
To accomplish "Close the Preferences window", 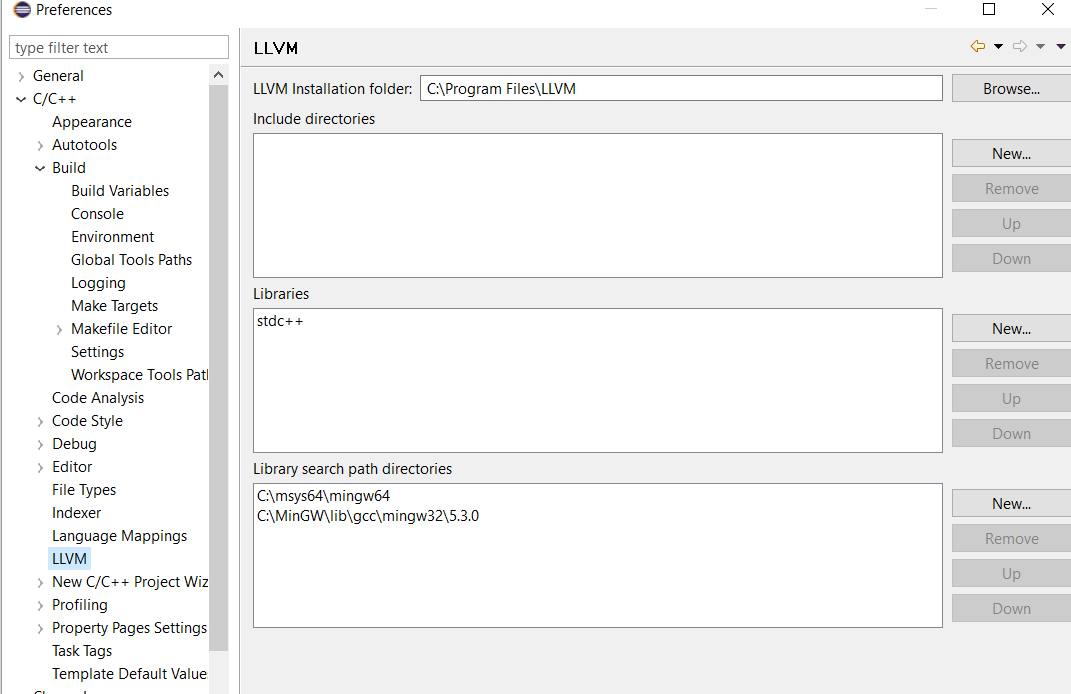I will tap(1048, 9).
